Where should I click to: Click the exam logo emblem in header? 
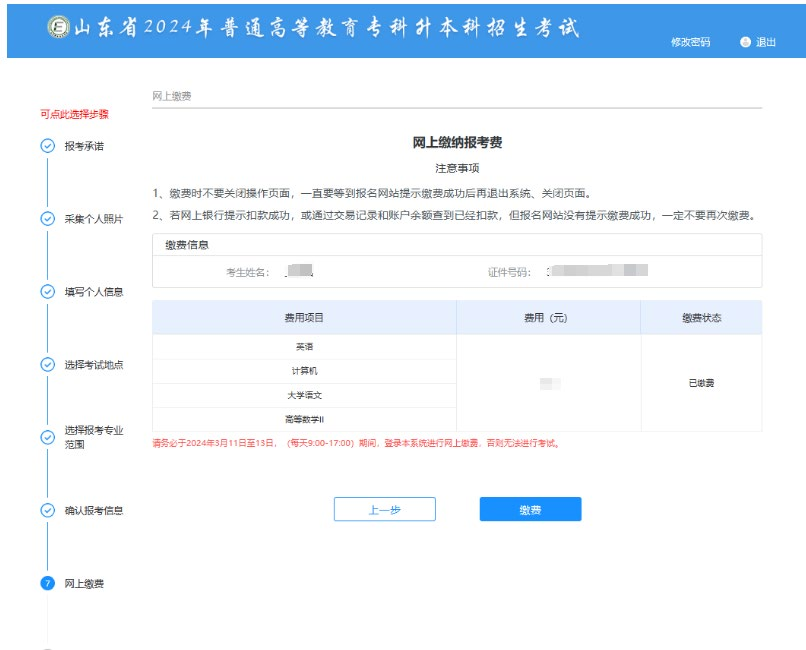[x=58, y=29]
